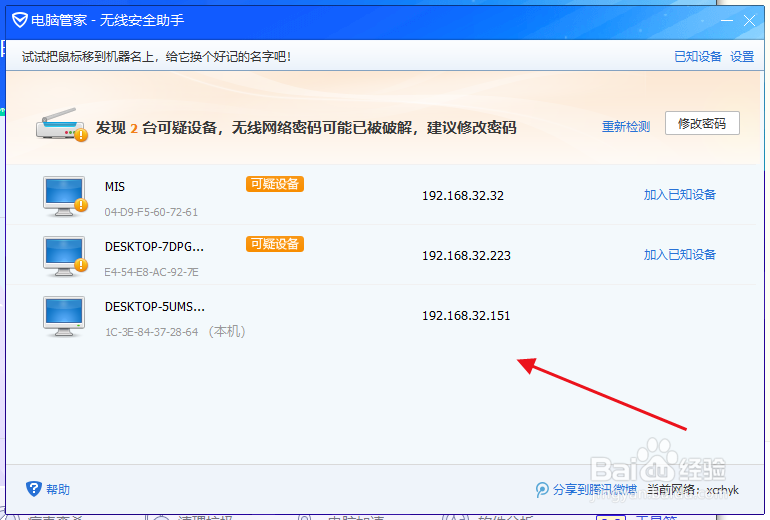770x520 pixels.
Task: Select the DESKTOP-7DPG computer icon
Action: (x=65, y=256)
